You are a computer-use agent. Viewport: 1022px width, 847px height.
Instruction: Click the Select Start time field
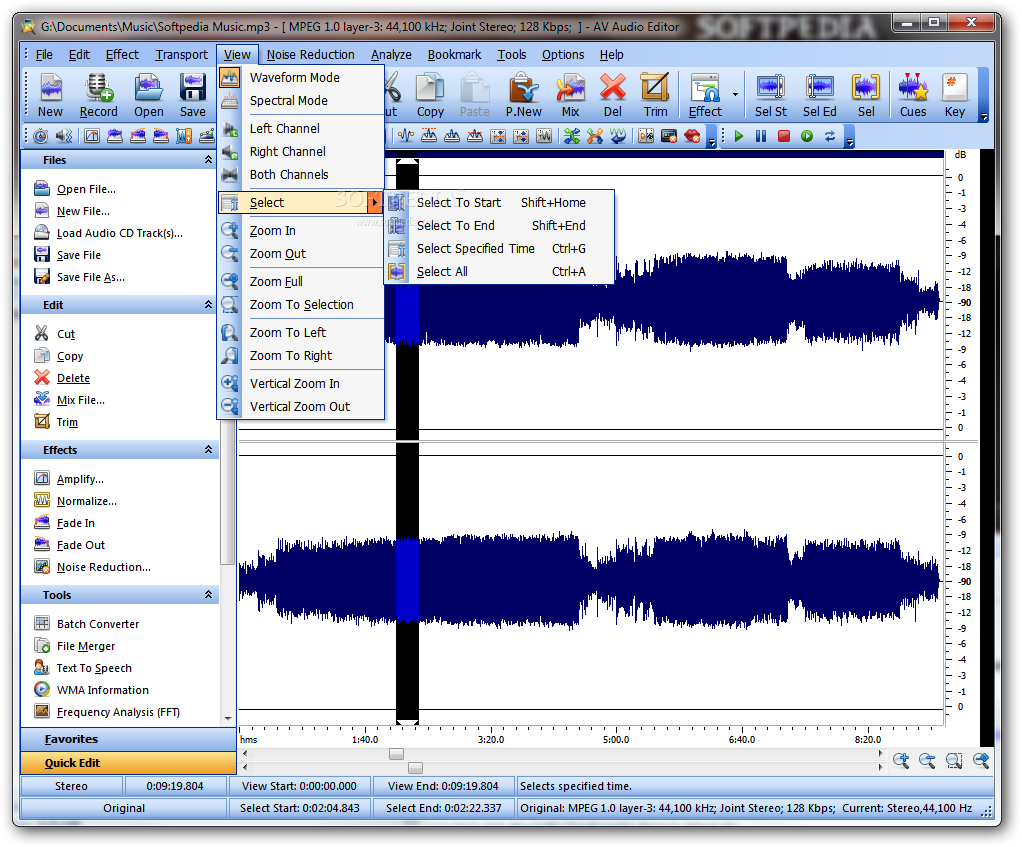(300, 808)
